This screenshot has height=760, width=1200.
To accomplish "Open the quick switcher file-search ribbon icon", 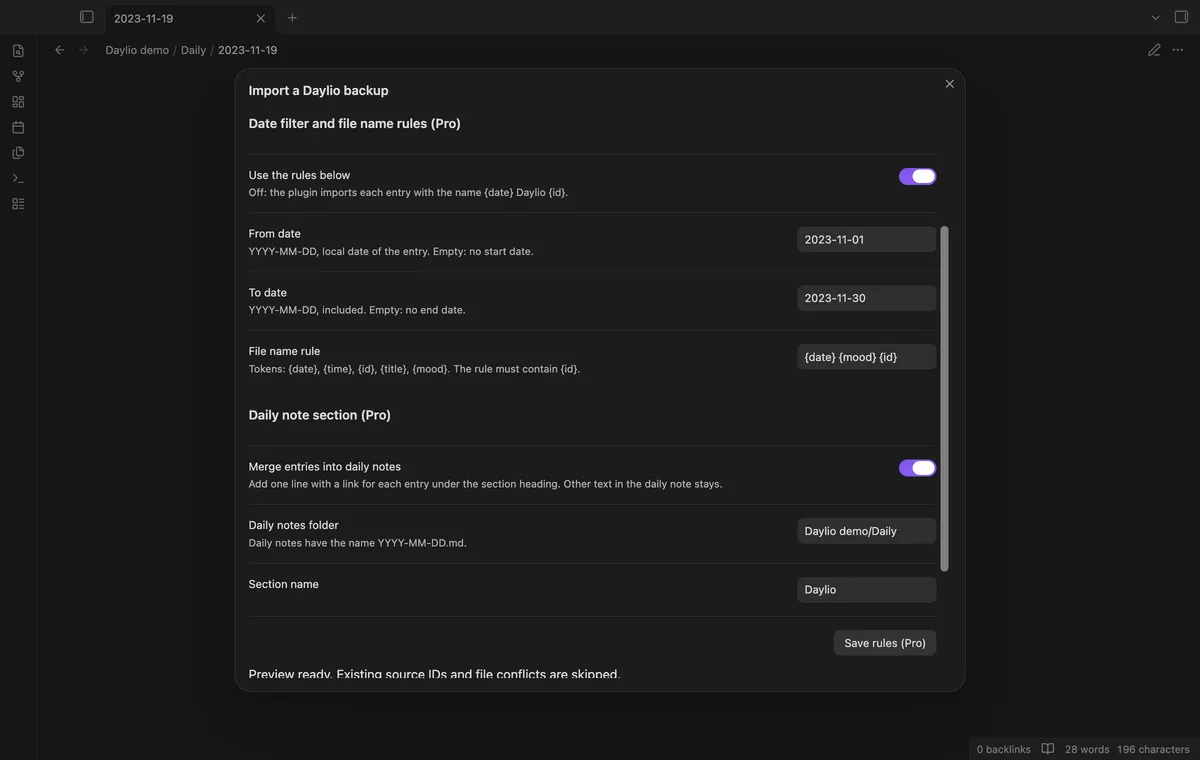I will (x=18, y=51).
